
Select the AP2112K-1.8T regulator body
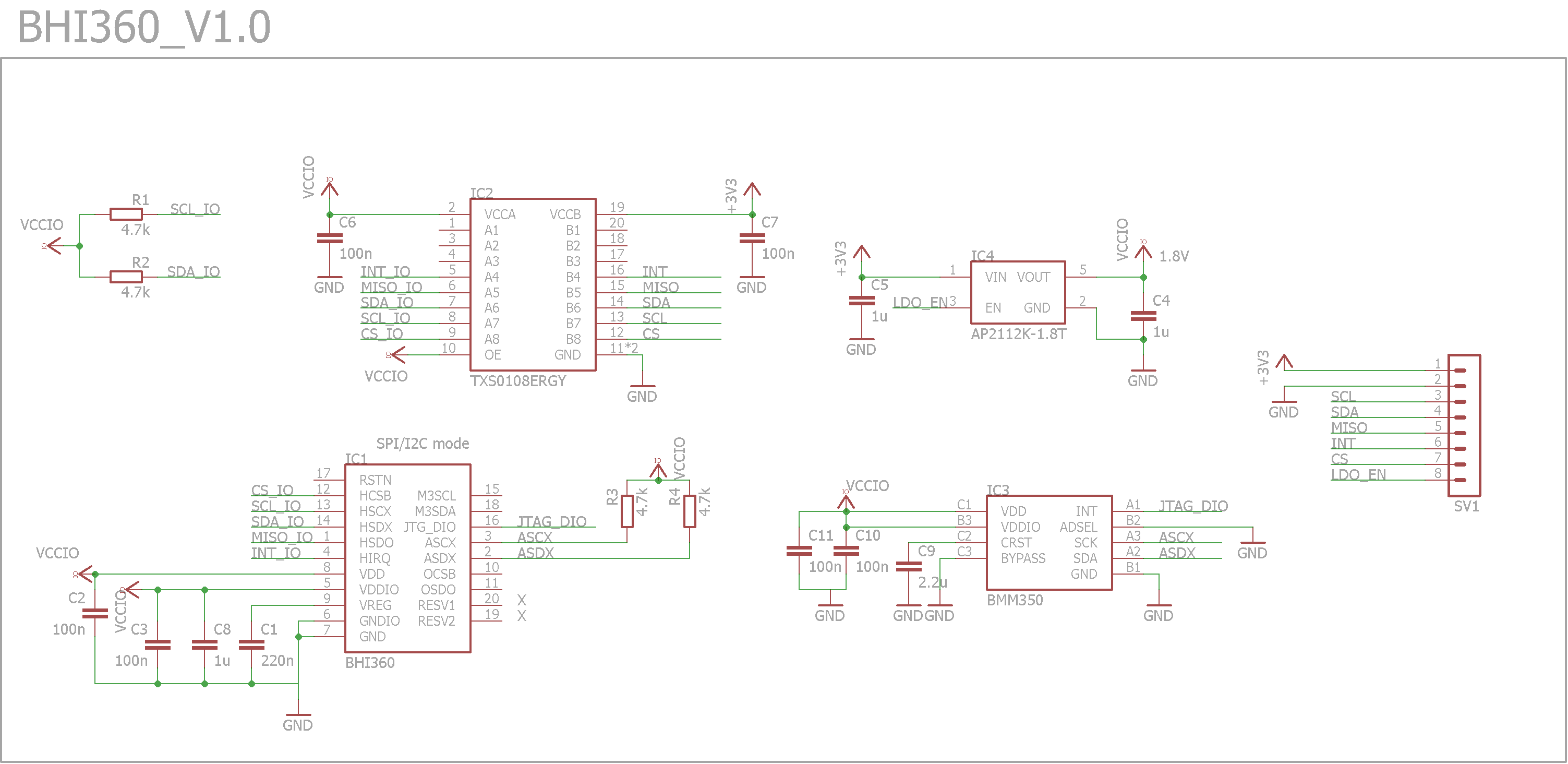pos(1017,292)
